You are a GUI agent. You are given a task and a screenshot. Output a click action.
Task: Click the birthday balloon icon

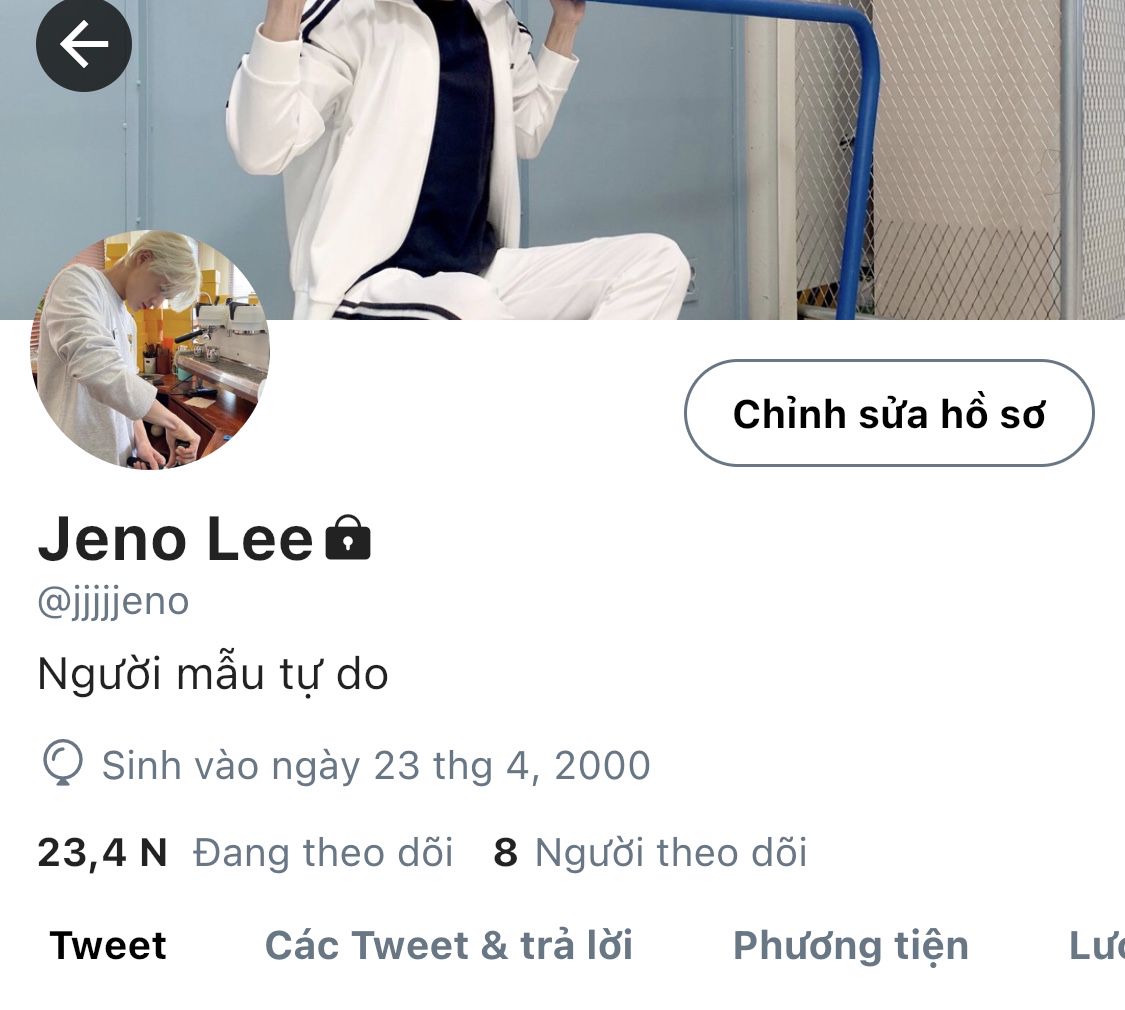63,764
